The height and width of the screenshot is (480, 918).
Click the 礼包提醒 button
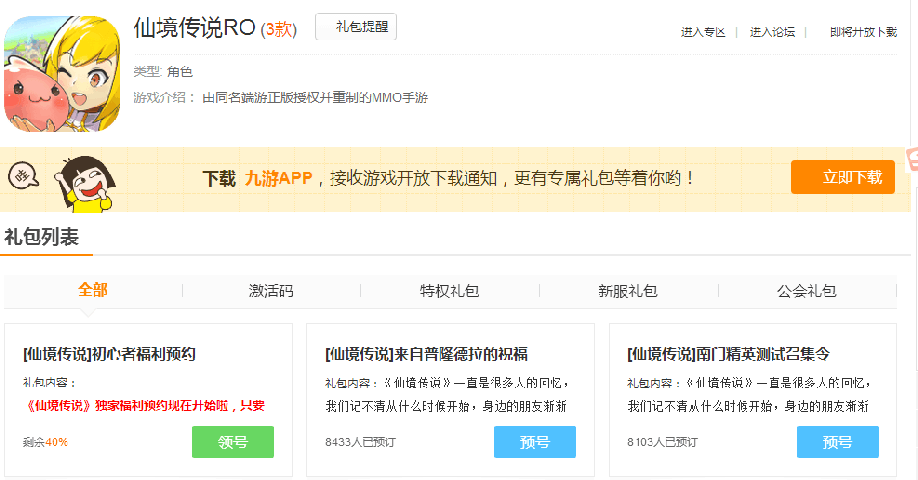(x=356, y=27)
